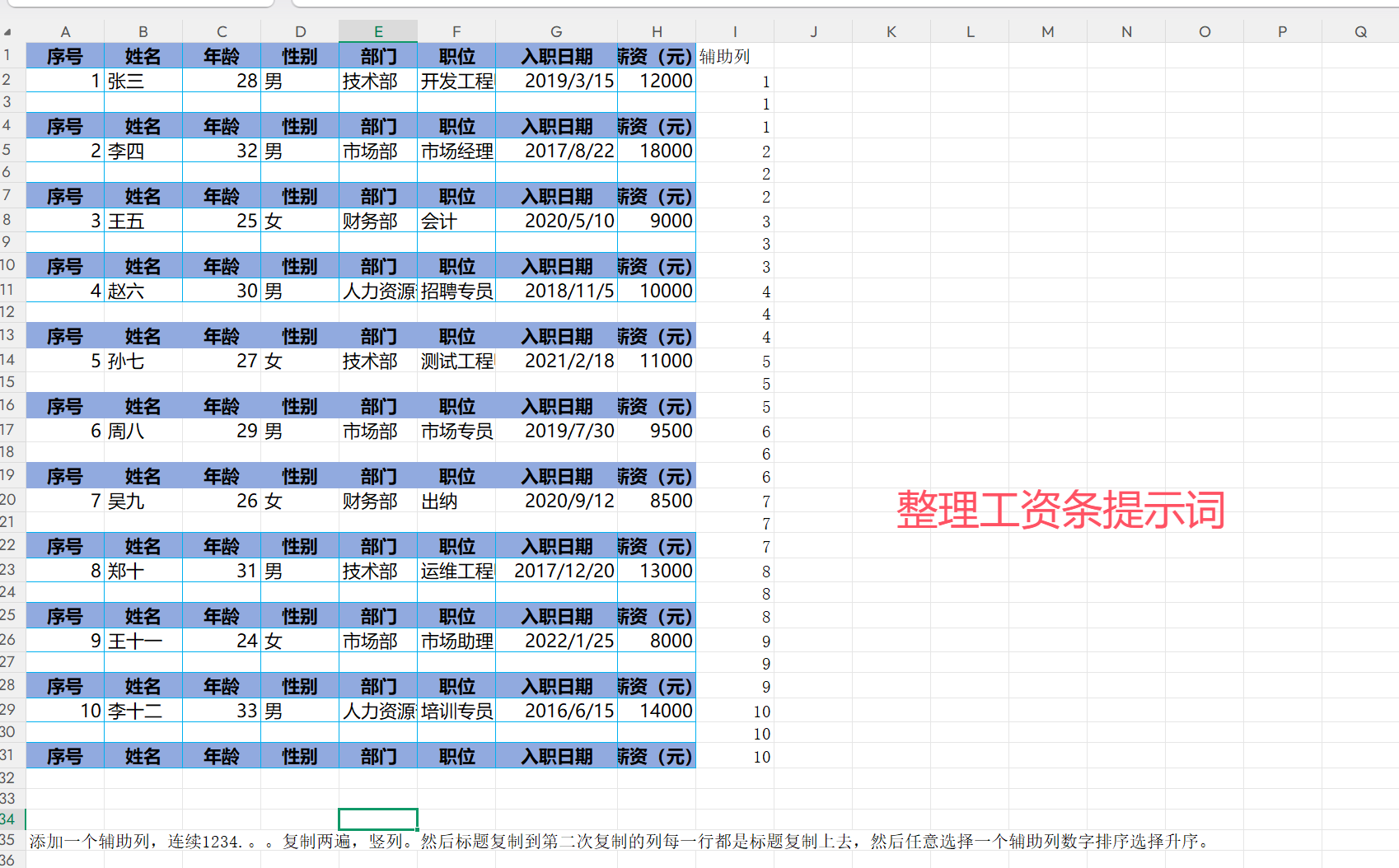This screenshot has height=868, width=1399.
Task: Click the 招聘专员 position cell
Action: pos(456,291)
